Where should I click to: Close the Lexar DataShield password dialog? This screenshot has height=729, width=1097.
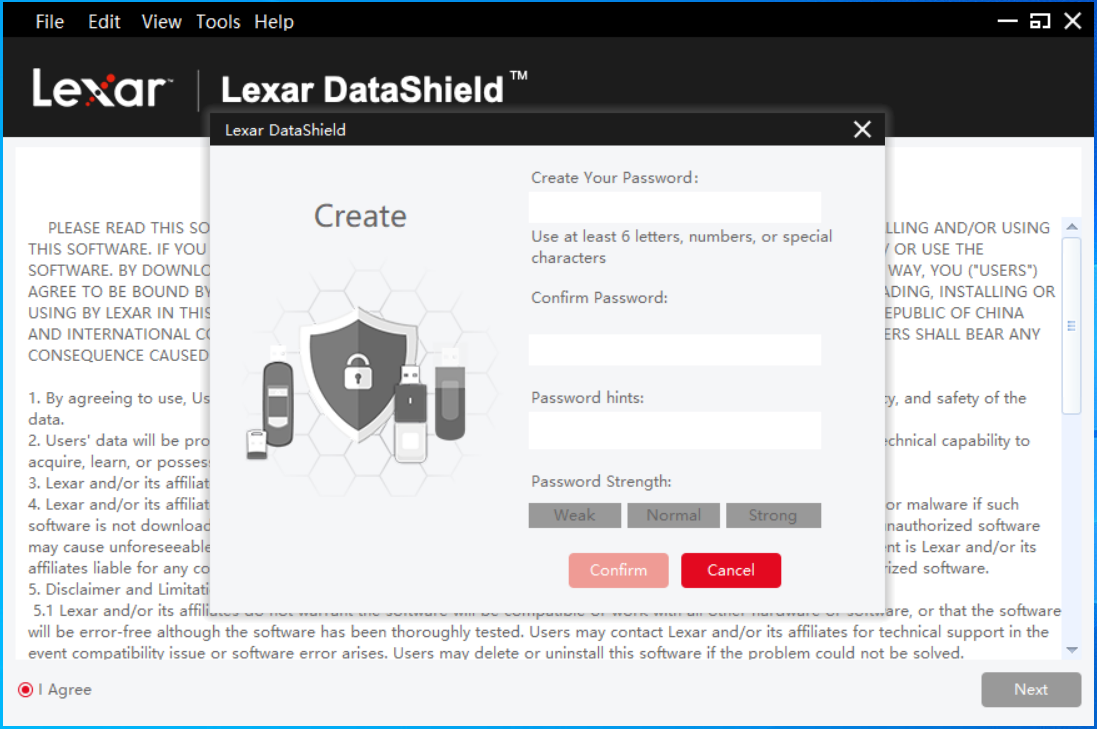[x=863, y=129]
